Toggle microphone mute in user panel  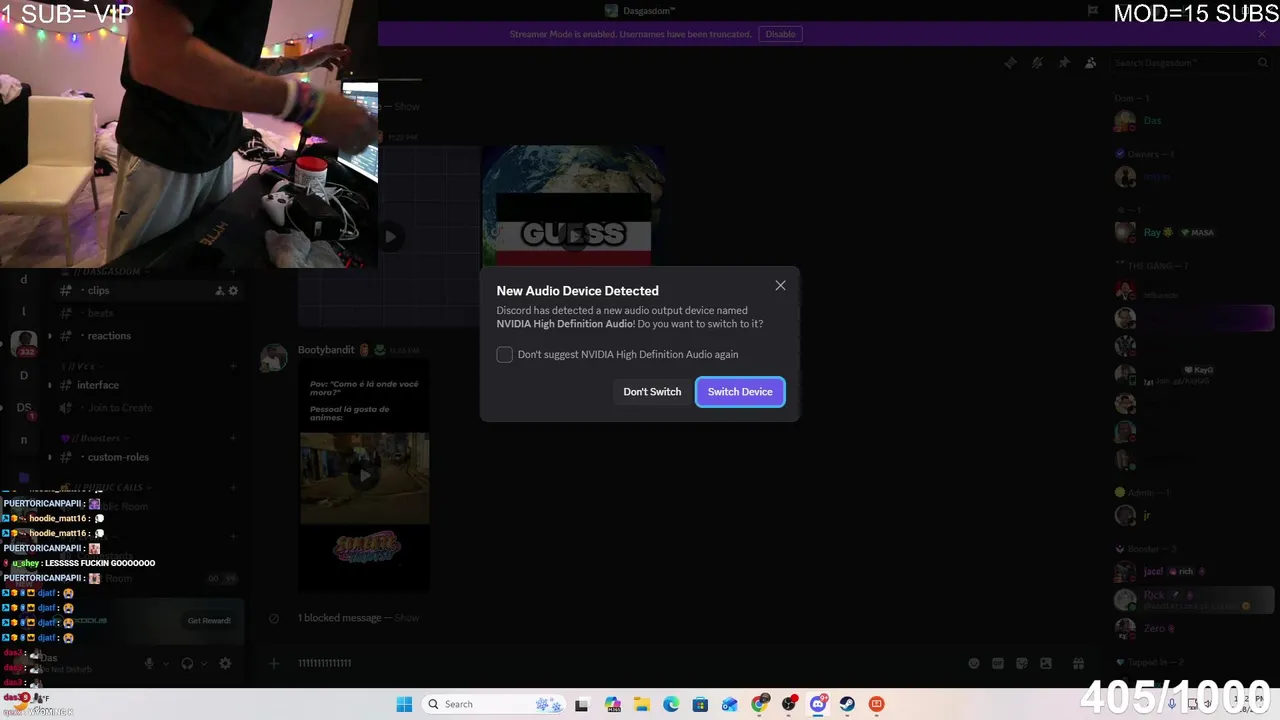click(x=150, y=663)
